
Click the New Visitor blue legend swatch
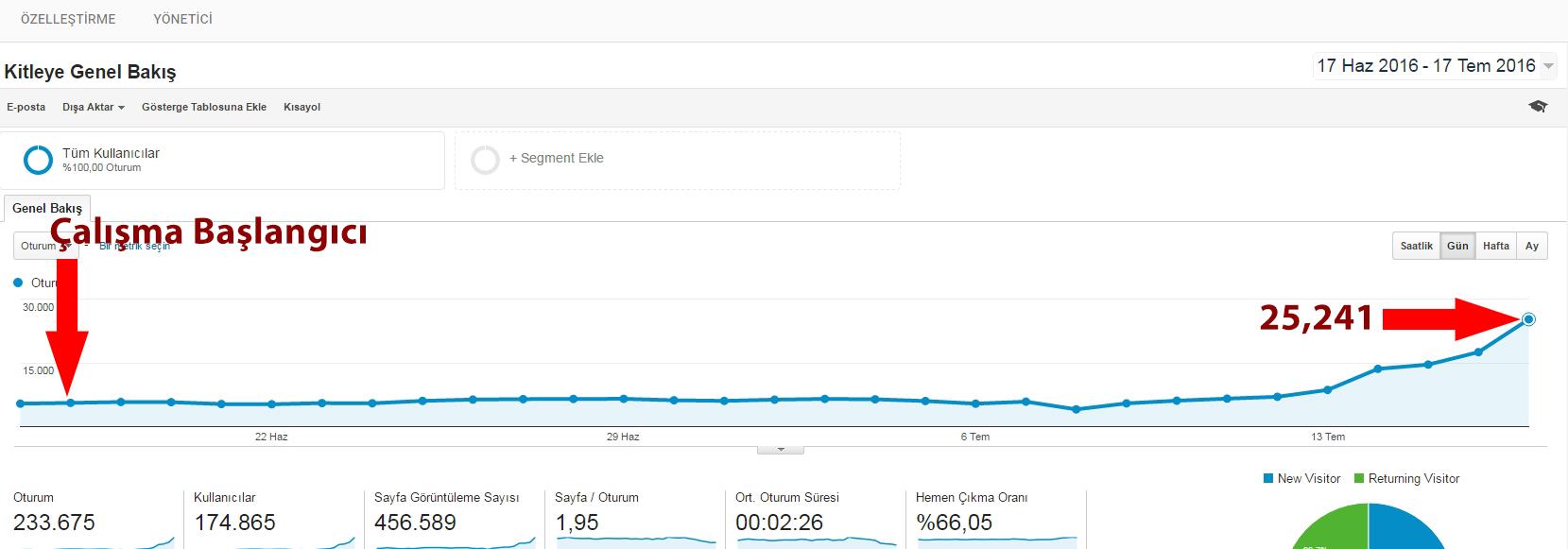(x=1268, y=479)
